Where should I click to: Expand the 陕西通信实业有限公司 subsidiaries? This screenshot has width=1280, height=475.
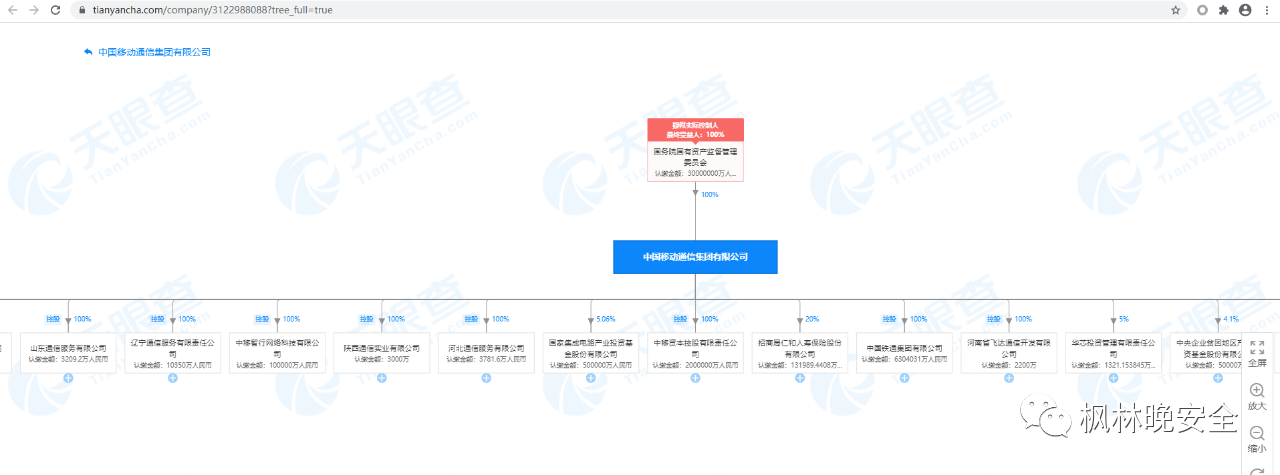381,378
